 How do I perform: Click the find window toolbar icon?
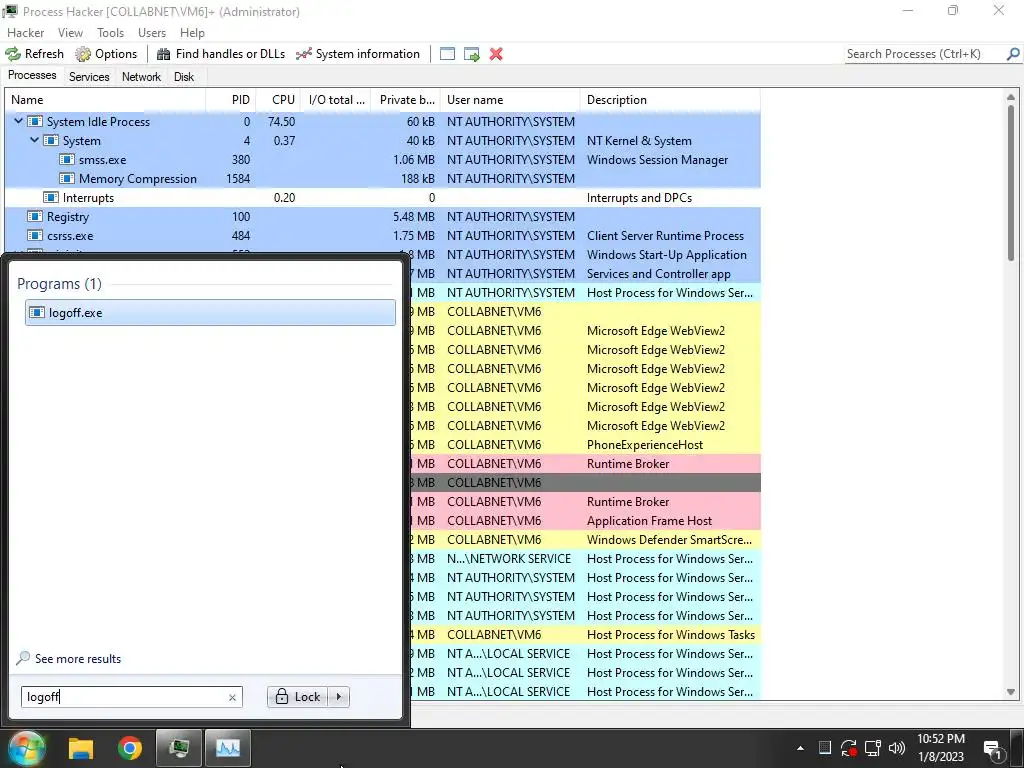[447, 54]
